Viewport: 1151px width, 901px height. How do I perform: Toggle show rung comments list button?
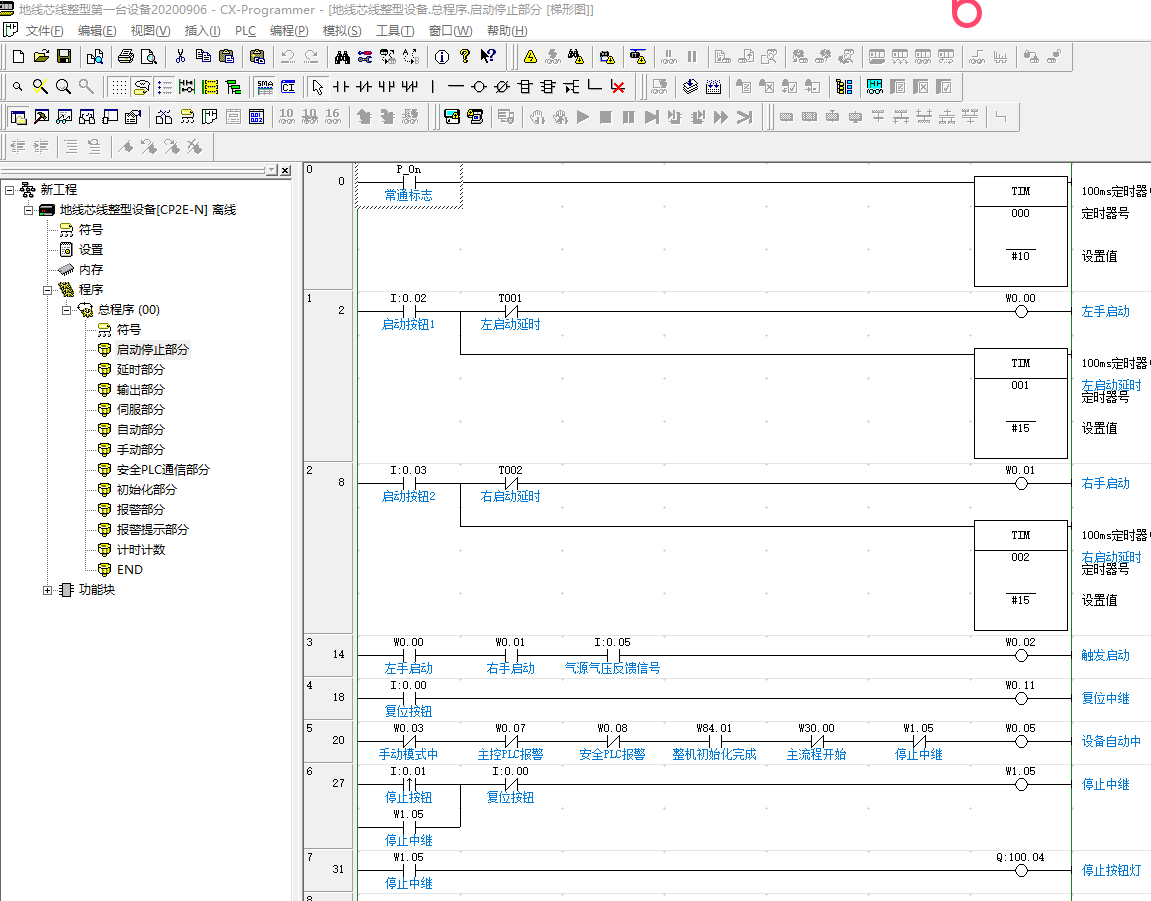[x=165, y=86]
